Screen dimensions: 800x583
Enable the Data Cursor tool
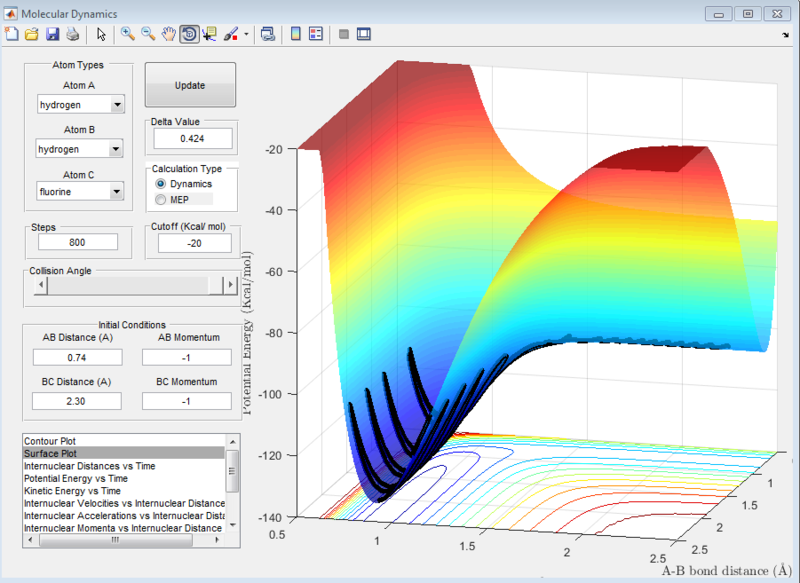209,34
